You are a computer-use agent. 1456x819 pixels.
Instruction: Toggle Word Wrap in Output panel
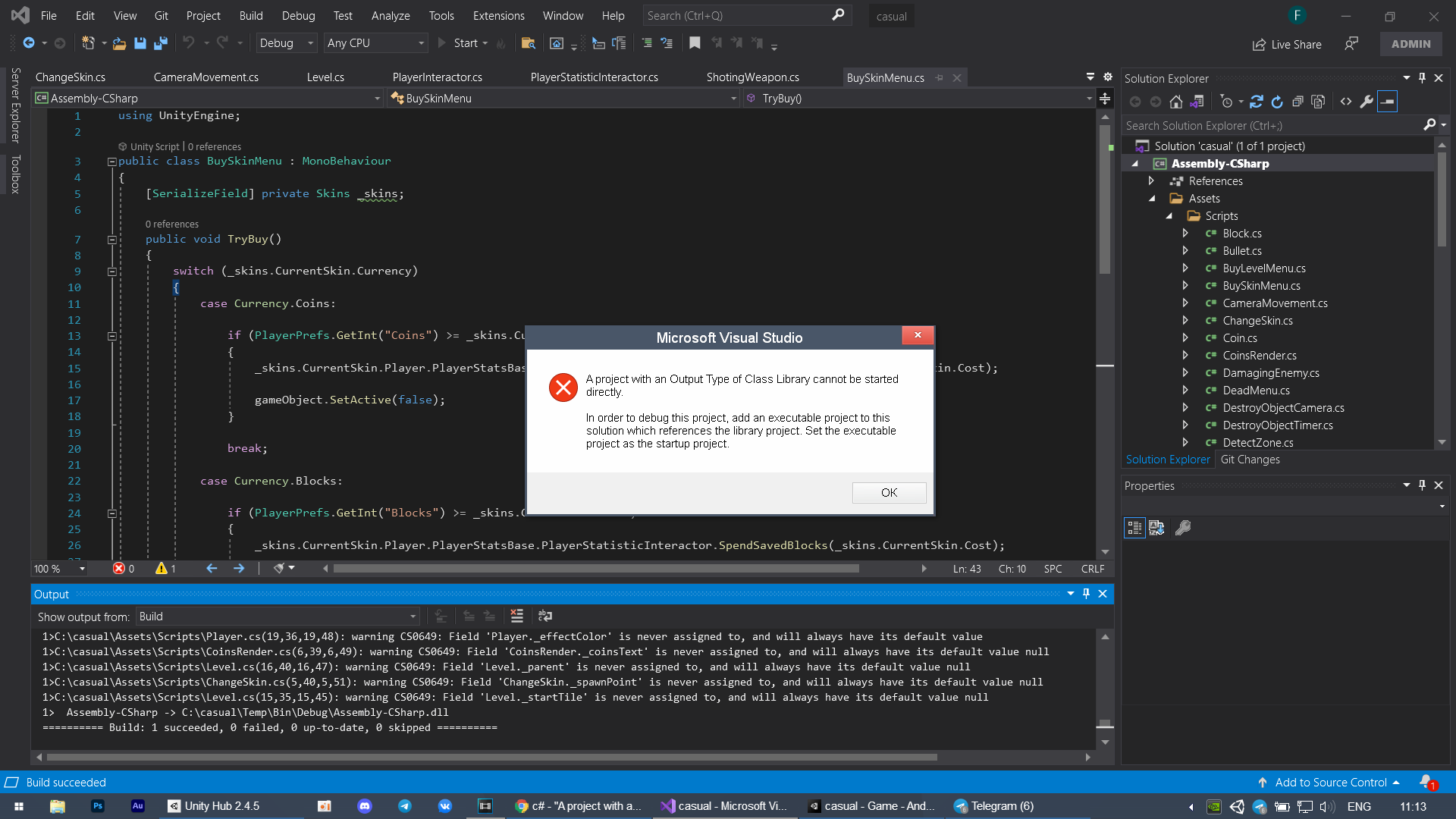coord(544,616)
